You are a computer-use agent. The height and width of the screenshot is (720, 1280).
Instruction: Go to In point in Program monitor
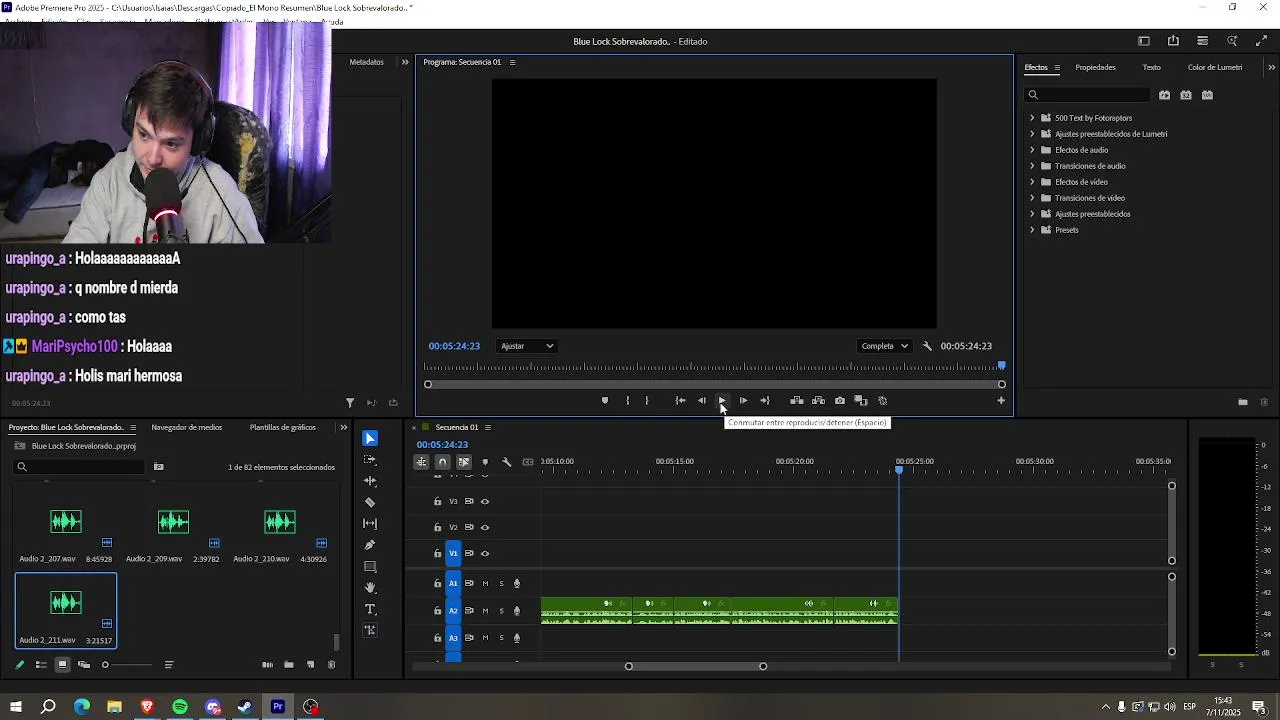coord(680,400)
